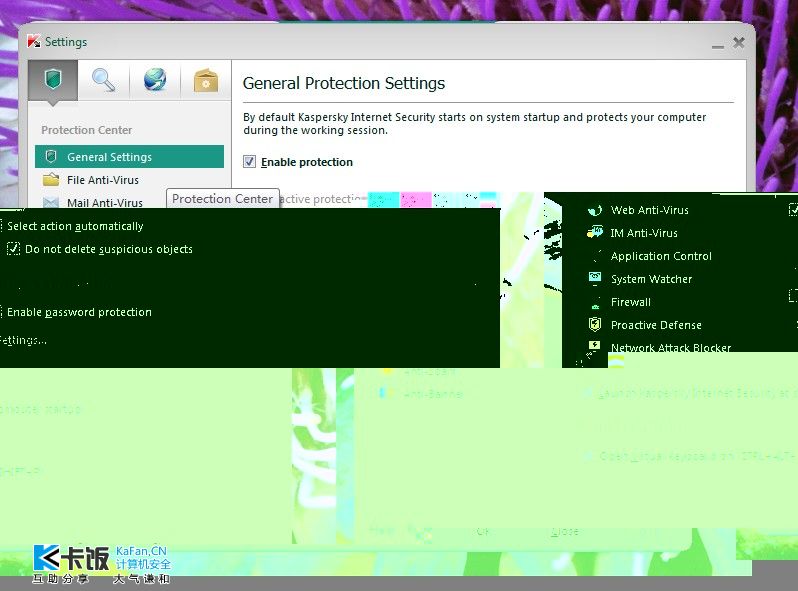The width and height of the screenshot is (798, 591).
Task: Select Application Control in the list
Action: [661, 256]
